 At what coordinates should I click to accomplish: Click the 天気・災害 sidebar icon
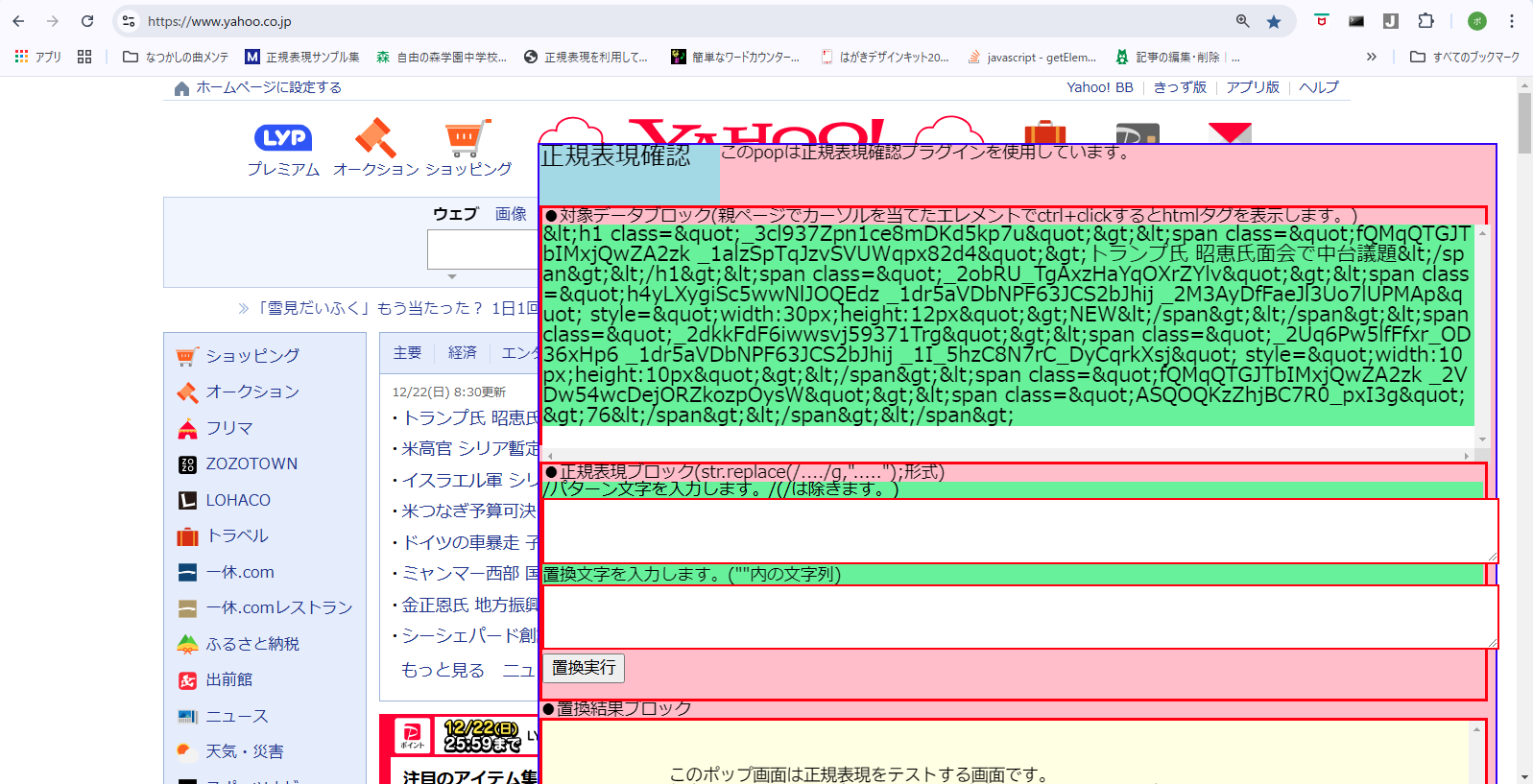[187, 751]
